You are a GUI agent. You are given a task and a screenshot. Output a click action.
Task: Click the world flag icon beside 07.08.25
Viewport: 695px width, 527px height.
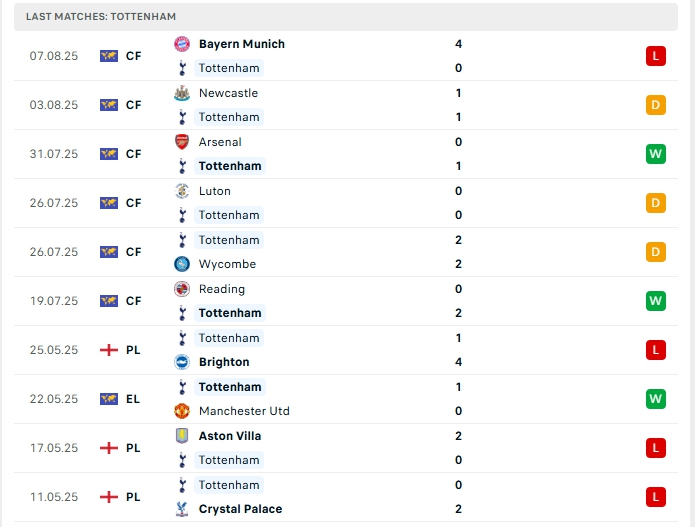tap(109, 56)
